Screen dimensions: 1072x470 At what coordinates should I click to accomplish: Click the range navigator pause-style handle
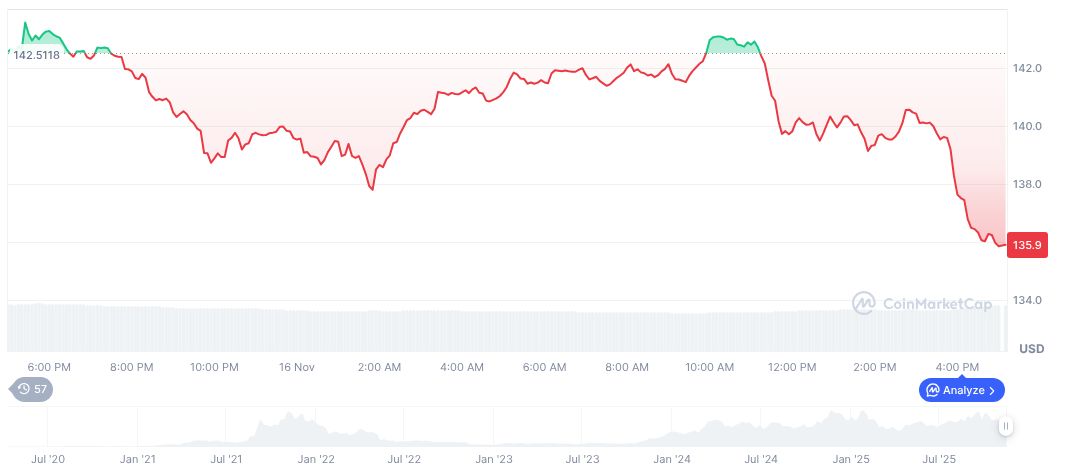[x=1005, y=426]
